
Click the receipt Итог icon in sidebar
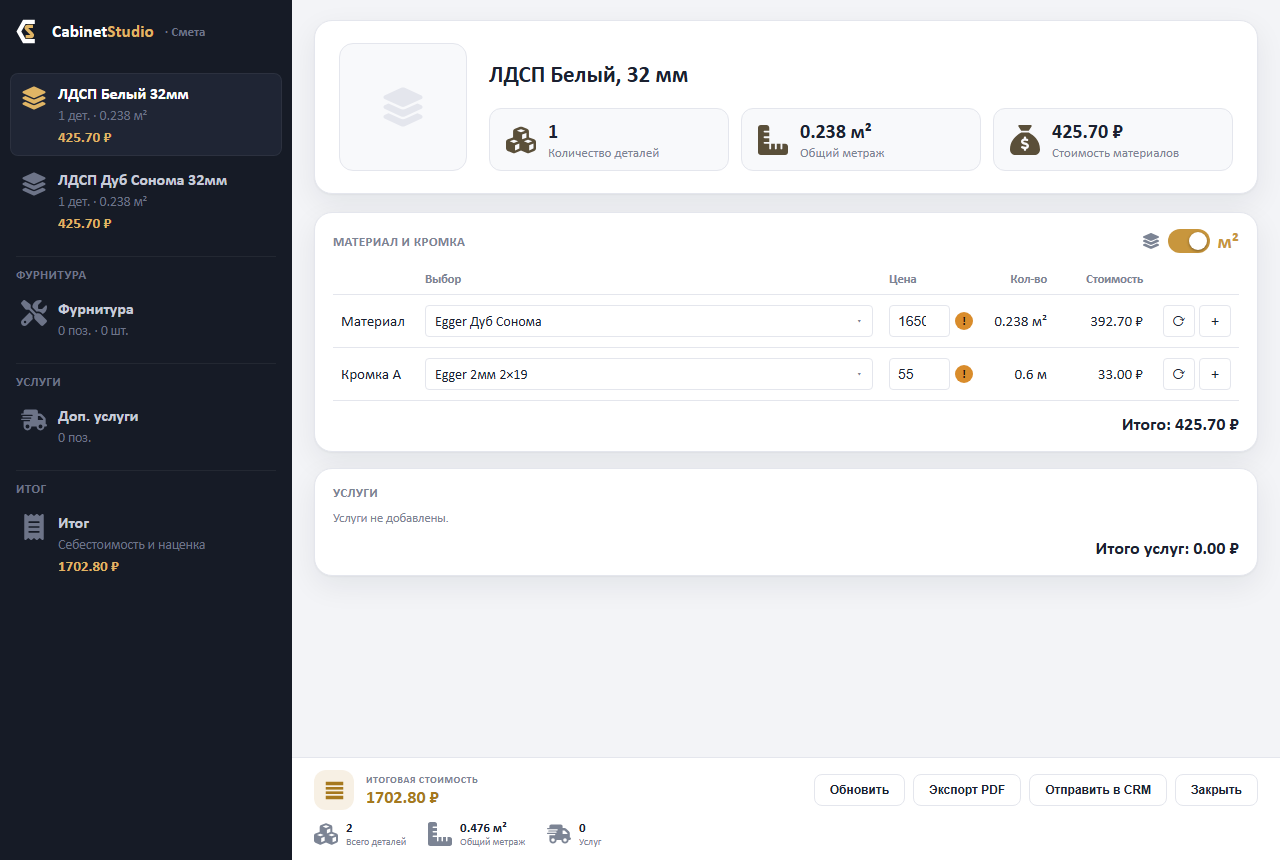pyautogui.click(x=34, y=527)
